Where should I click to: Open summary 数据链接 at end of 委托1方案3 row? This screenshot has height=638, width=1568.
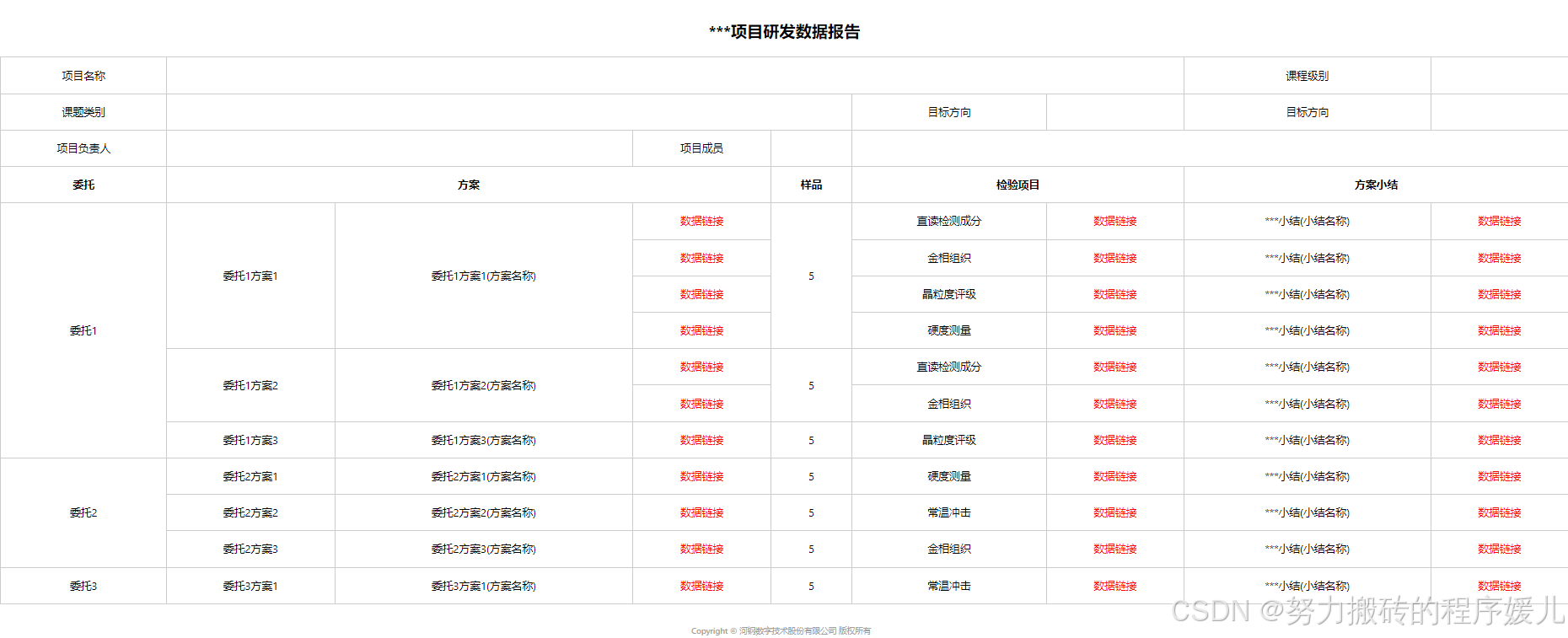[1499, 440]
